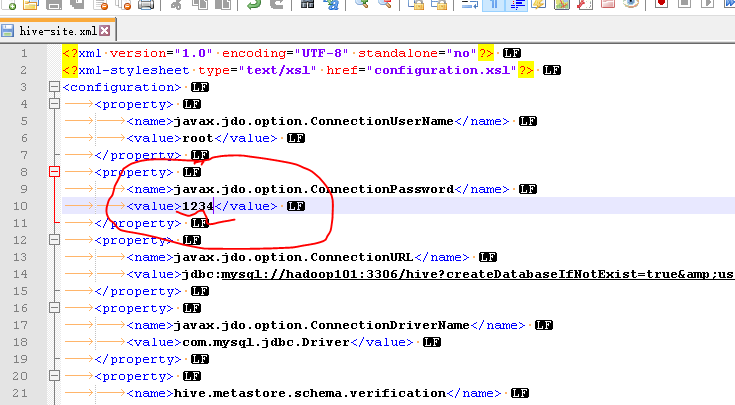Click the standalone "no" attribute value
Screen dimensions: 735x405
click(x=461, y=53)
